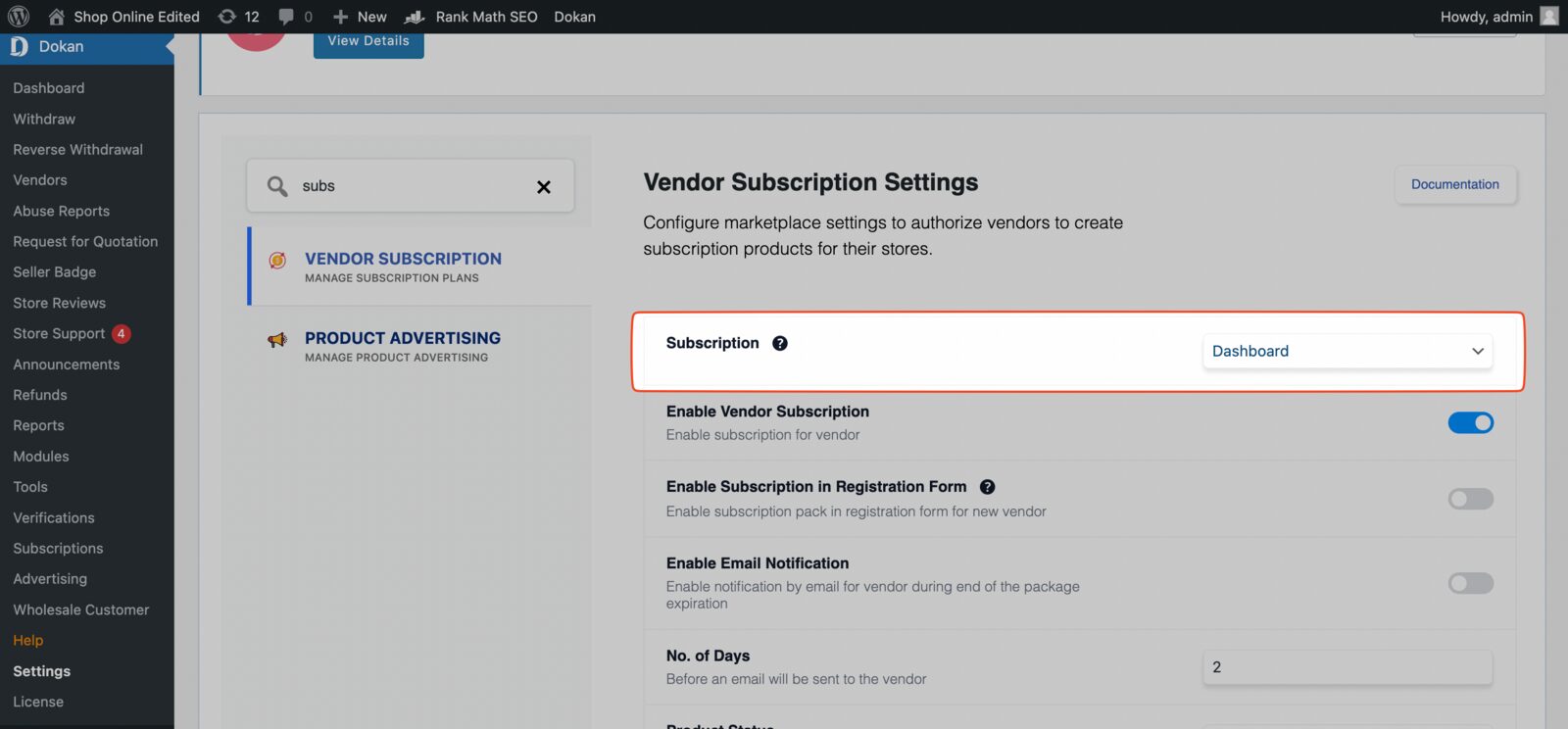Click the No. of Days input field
This screenshot has width=1568, height=729.
pyautogui.click(x=1347, y=667)
